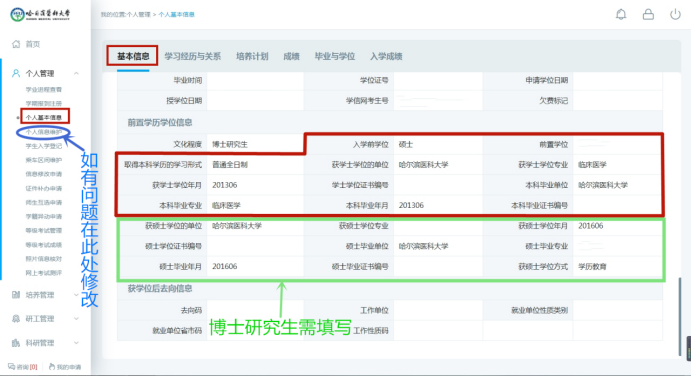Screen dimensions: 691x376
Task: Open the notification bell icon
Action: click(621, 15)
